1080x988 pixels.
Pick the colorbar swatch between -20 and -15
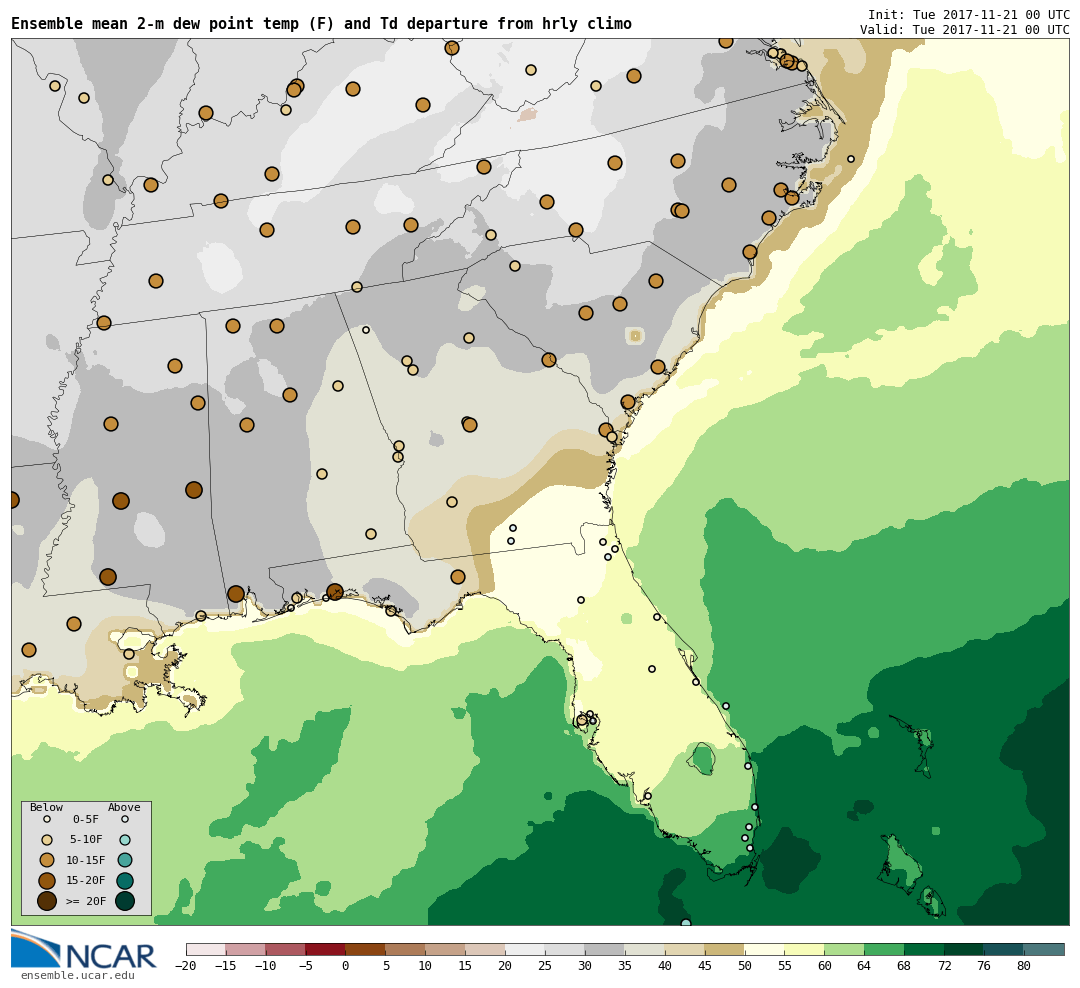click(x=206, y=949)
